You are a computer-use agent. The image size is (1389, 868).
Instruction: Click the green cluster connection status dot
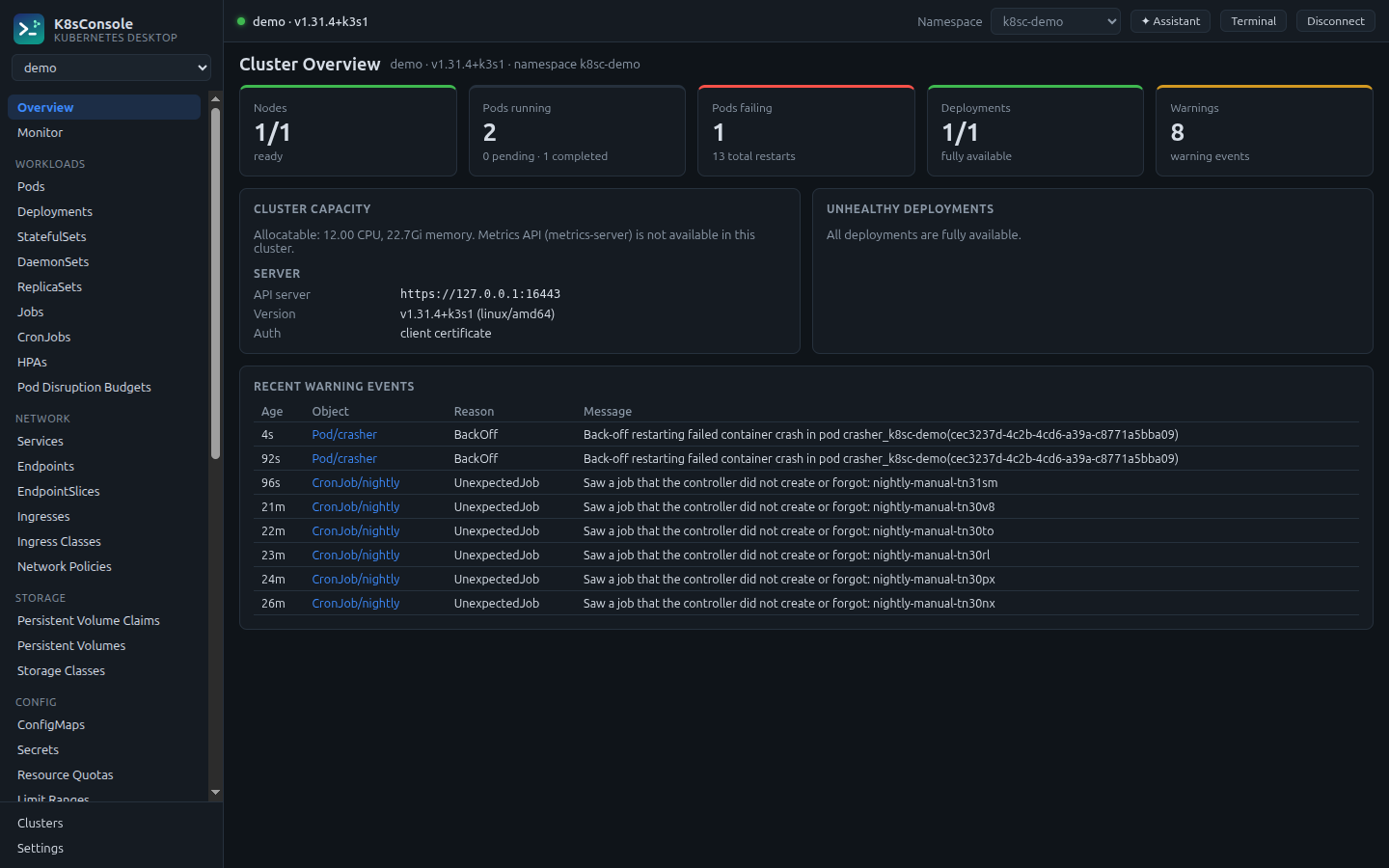click(241, 21)
